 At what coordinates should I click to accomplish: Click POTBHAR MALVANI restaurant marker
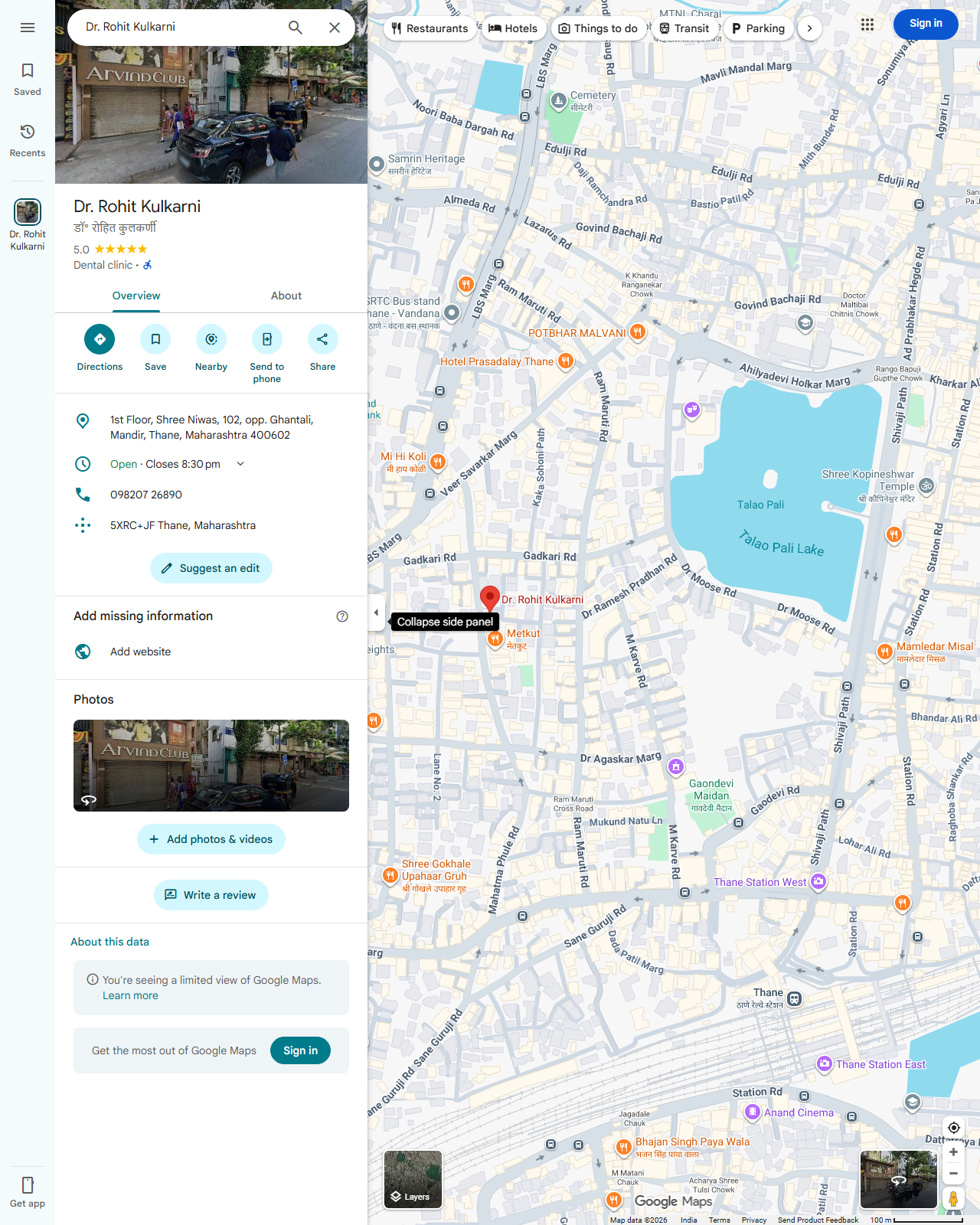(638, 332)
